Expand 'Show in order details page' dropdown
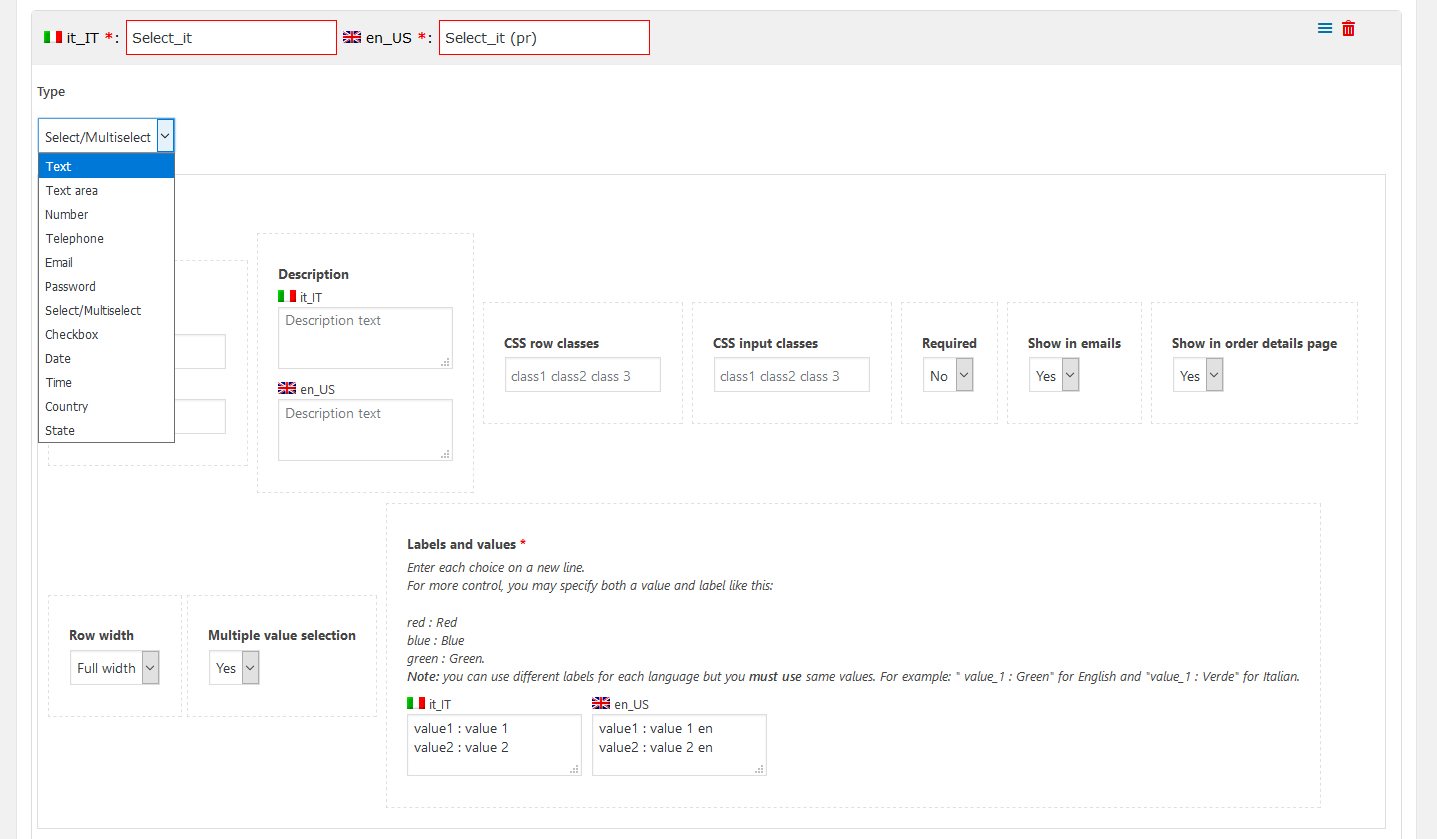The image size is (1437, 839). (1198, 376)
